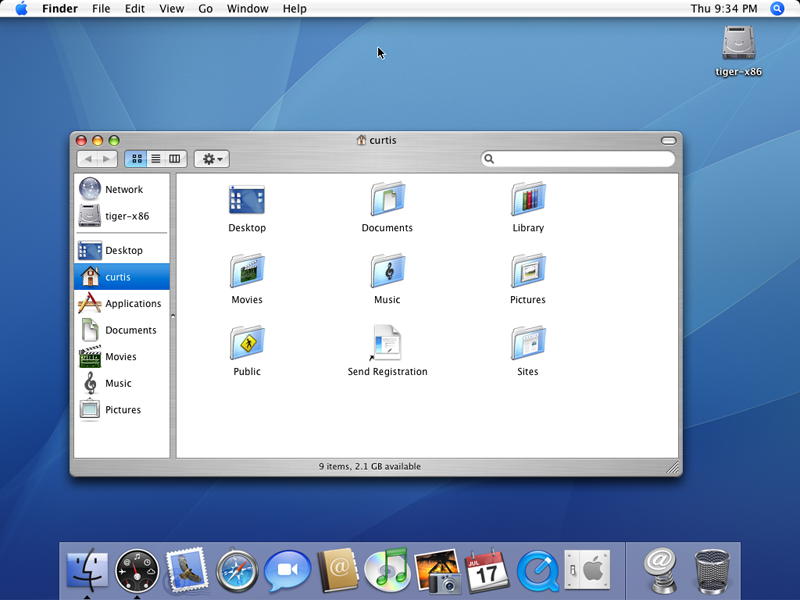
Task: Switch to column view mode
Action: (175, 159)
